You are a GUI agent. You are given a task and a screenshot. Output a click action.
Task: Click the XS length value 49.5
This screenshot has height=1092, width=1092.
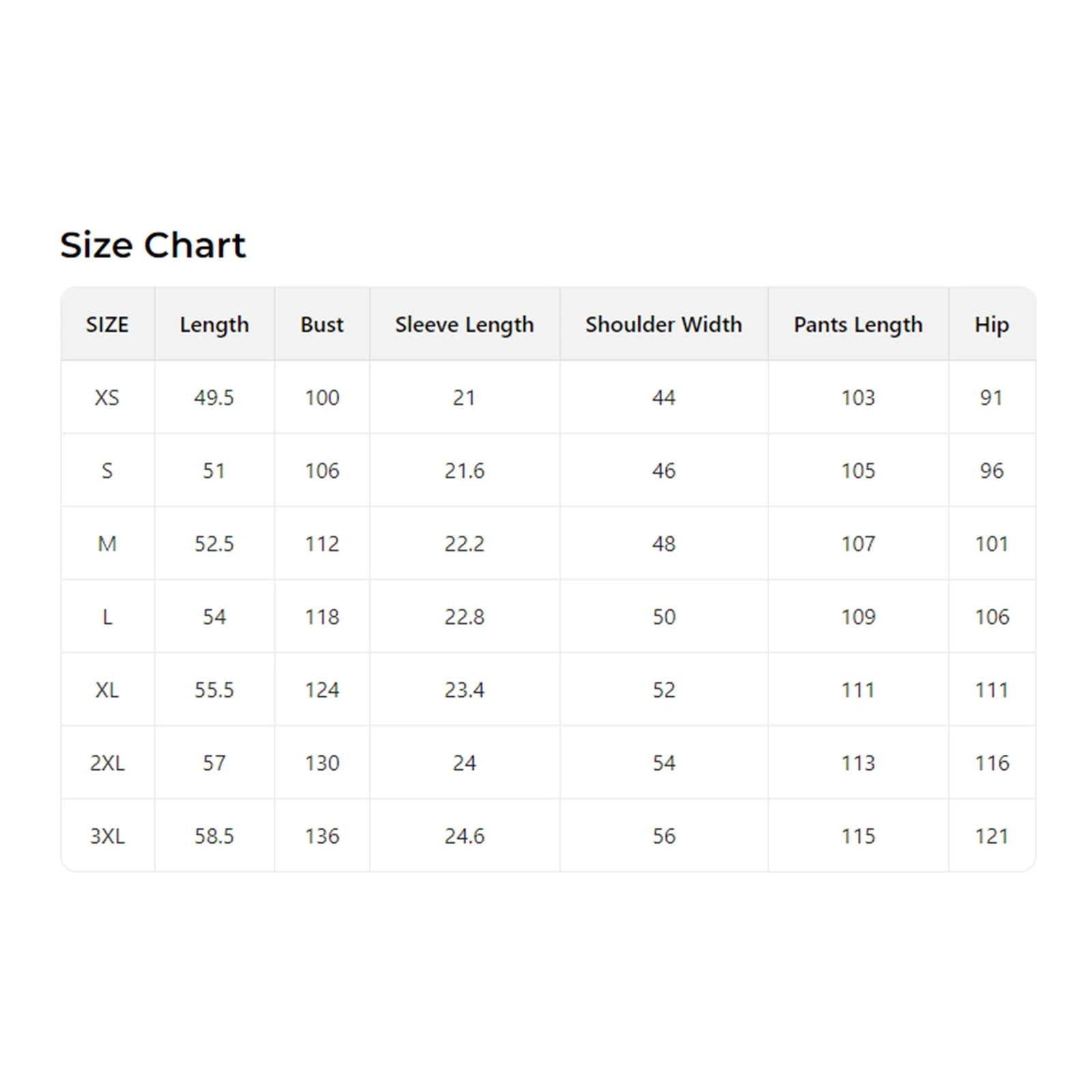point(214,397)
